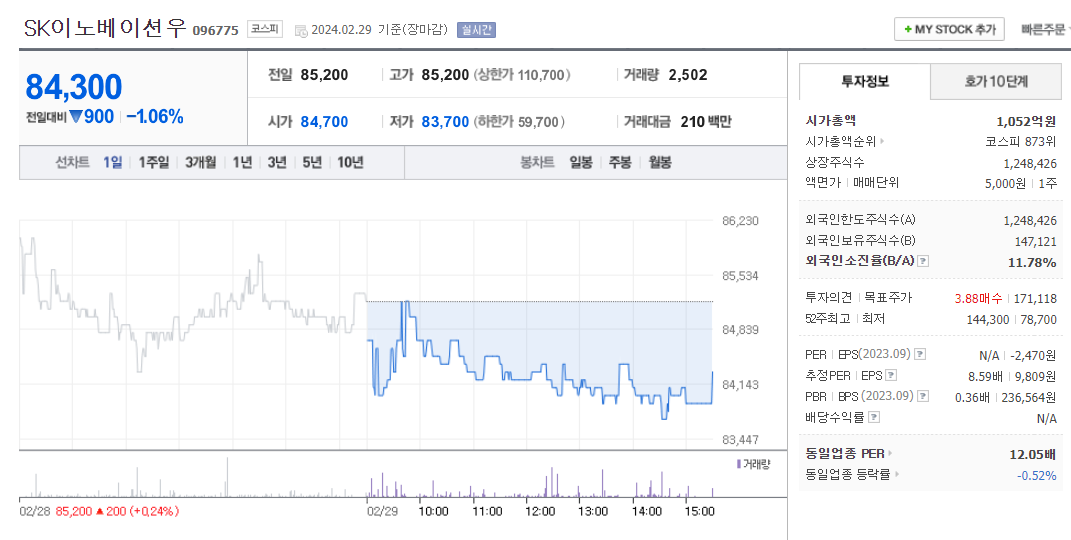The width and height of the screenshot is (1071, 540).
Task: Open help icon next to PER EPS(2023.09)
Action: (x=920, y=354)
